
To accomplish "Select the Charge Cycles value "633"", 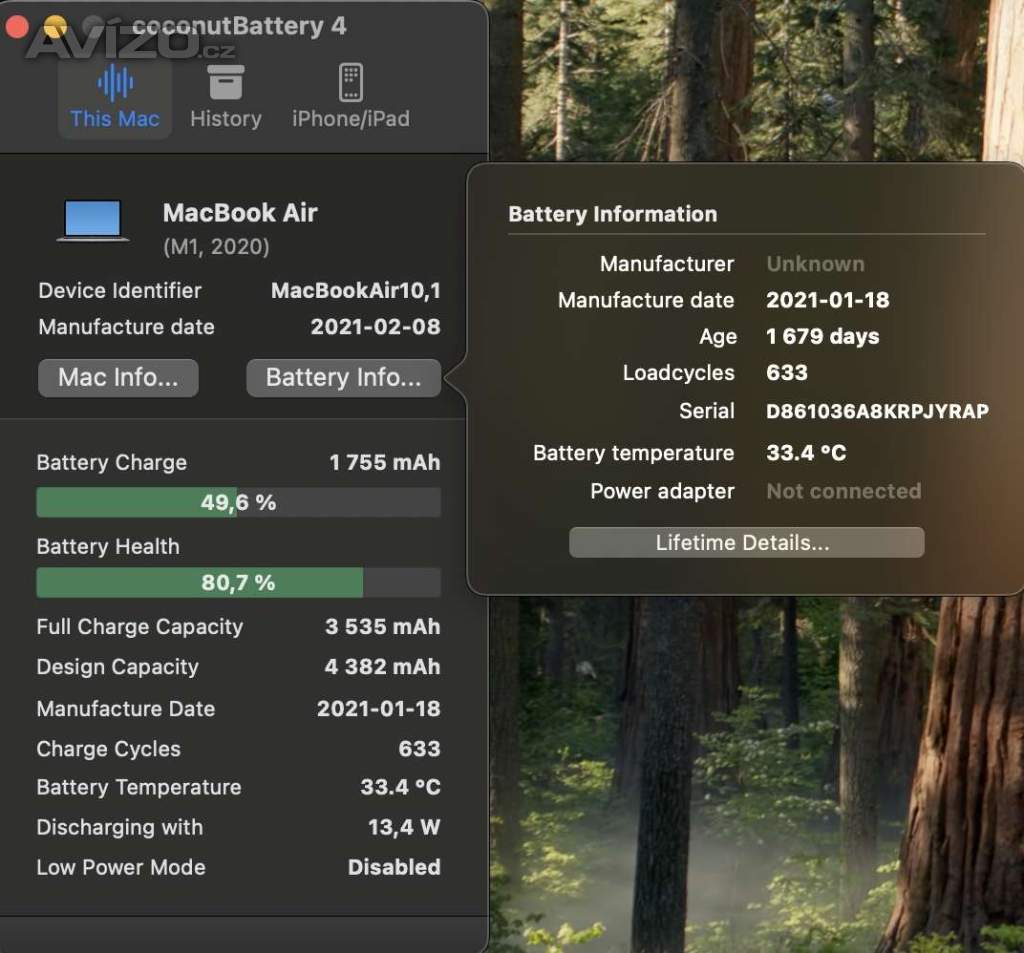I will pyautogui.click(x=419, y=749).
